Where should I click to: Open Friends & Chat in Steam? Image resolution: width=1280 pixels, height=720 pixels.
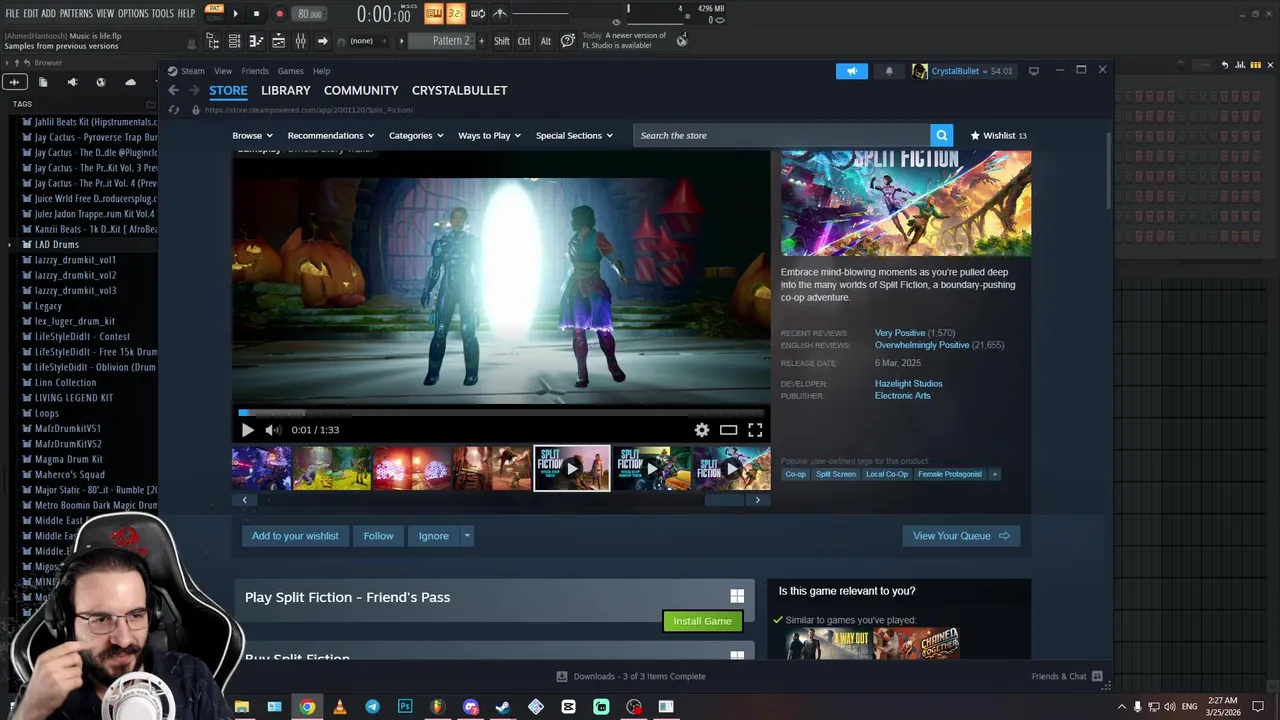click(x=1066, y=676)
